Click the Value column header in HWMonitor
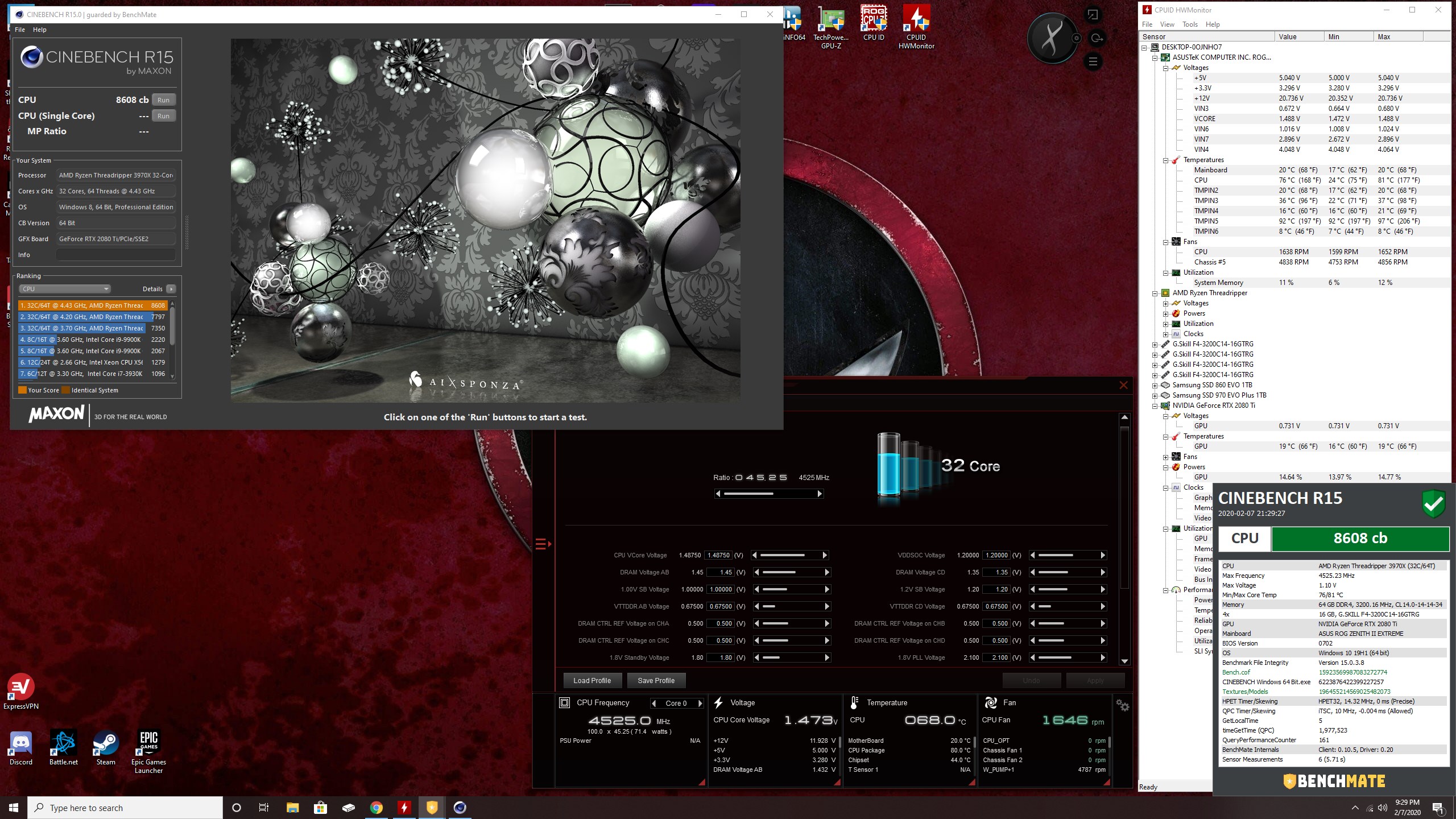1456x819 pixels. tap(1298, 37)
